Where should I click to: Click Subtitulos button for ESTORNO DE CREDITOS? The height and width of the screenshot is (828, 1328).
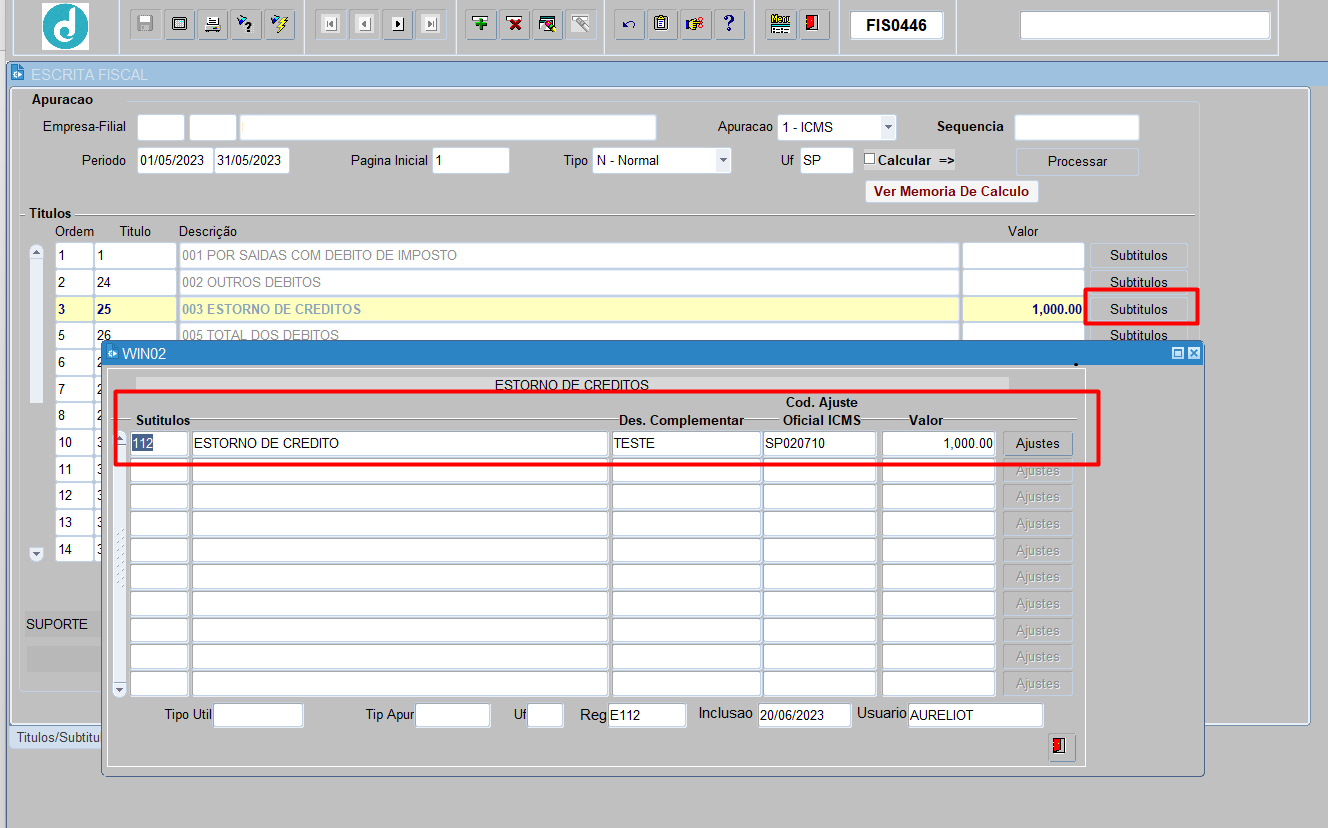tap(1138, 309)
